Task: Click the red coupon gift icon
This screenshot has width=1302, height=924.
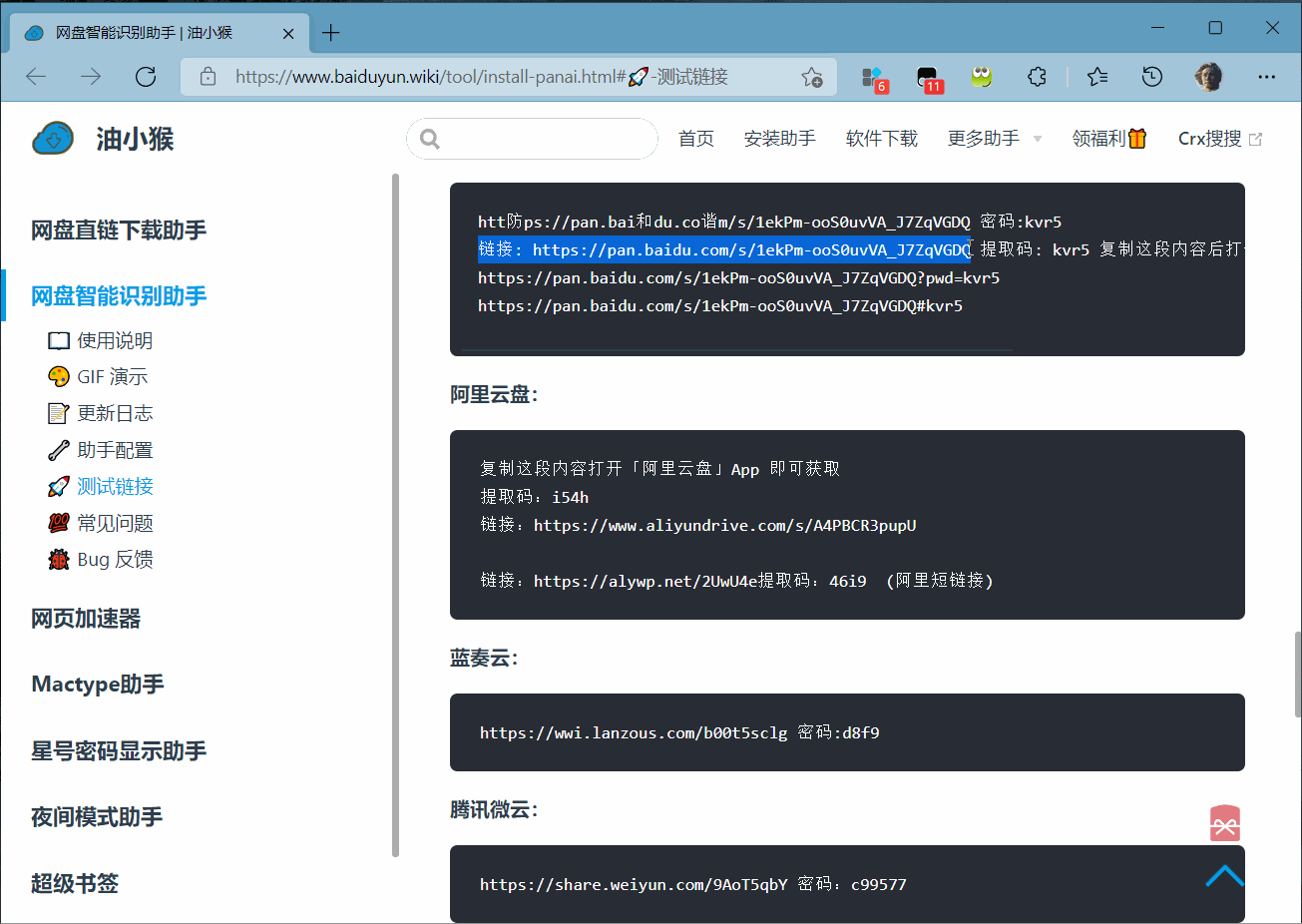Action: [x=1224, y=824]
